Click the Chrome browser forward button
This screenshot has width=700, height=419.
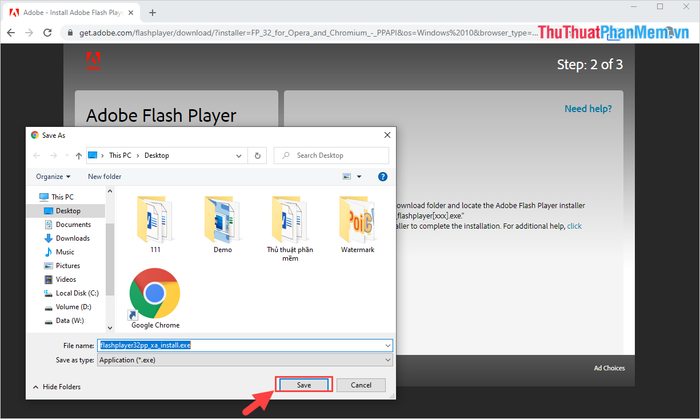coord(29,33)
